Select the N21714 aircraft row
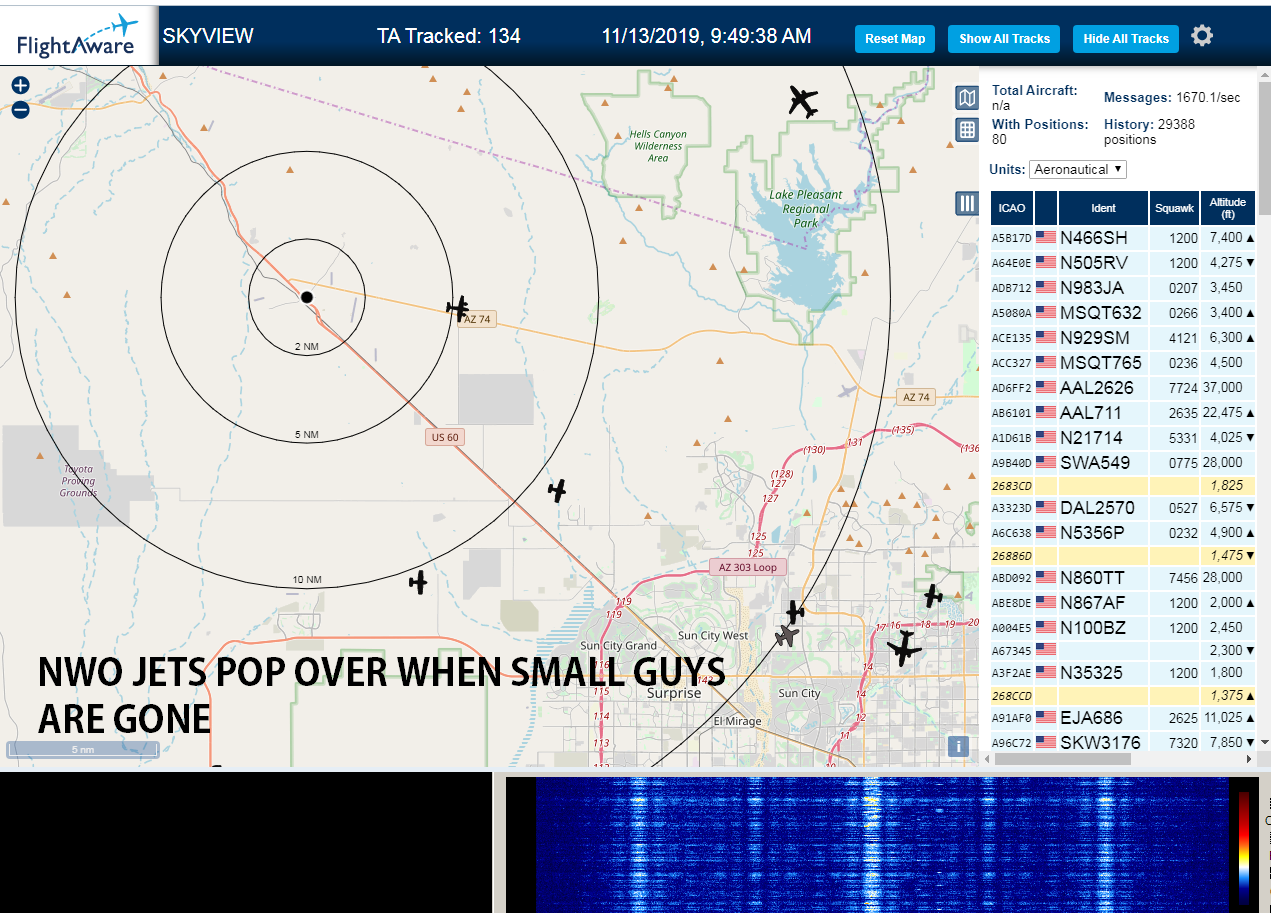 click(x=1123, y=438)
